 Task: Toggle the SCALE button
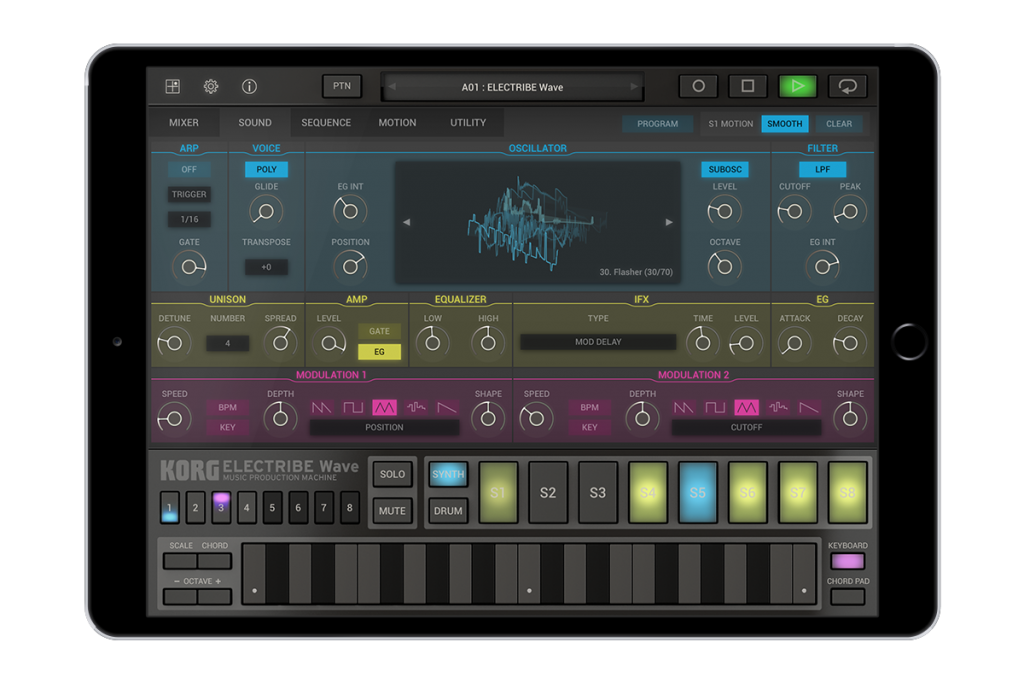click(x=180, y=561)
